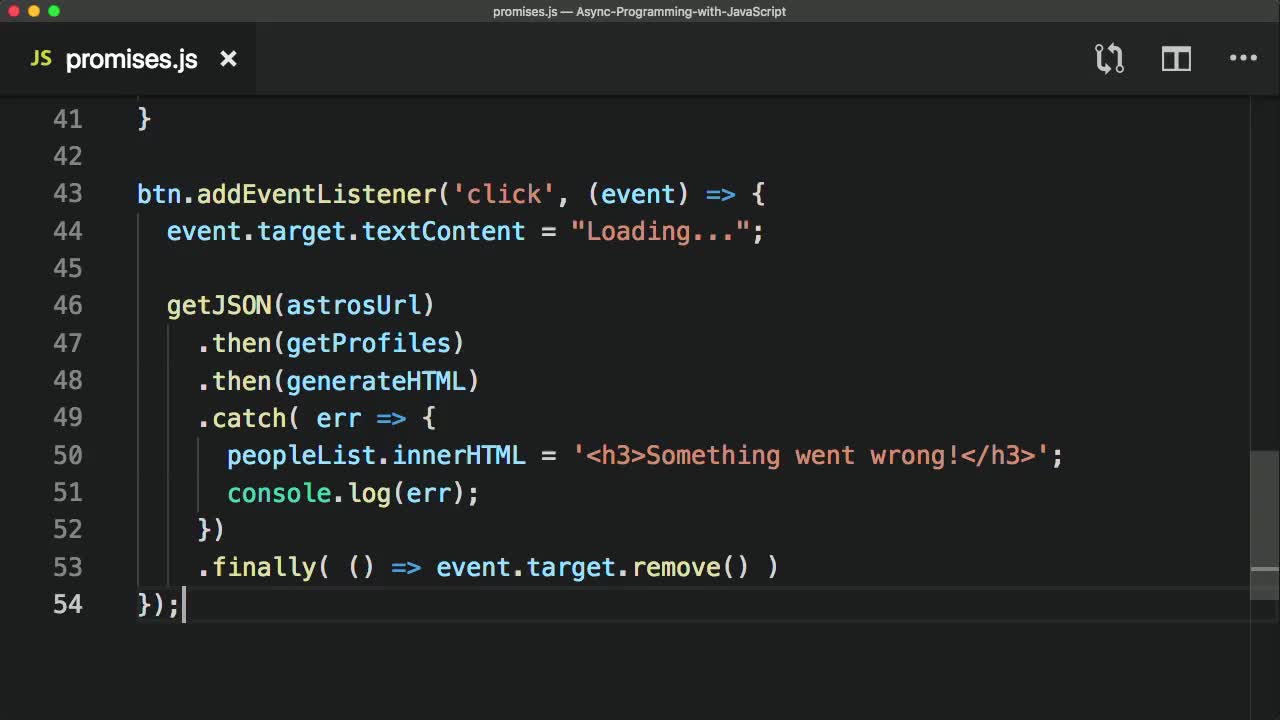
Task: Select the promises.js editor tab
Action: tap(130, 59)
